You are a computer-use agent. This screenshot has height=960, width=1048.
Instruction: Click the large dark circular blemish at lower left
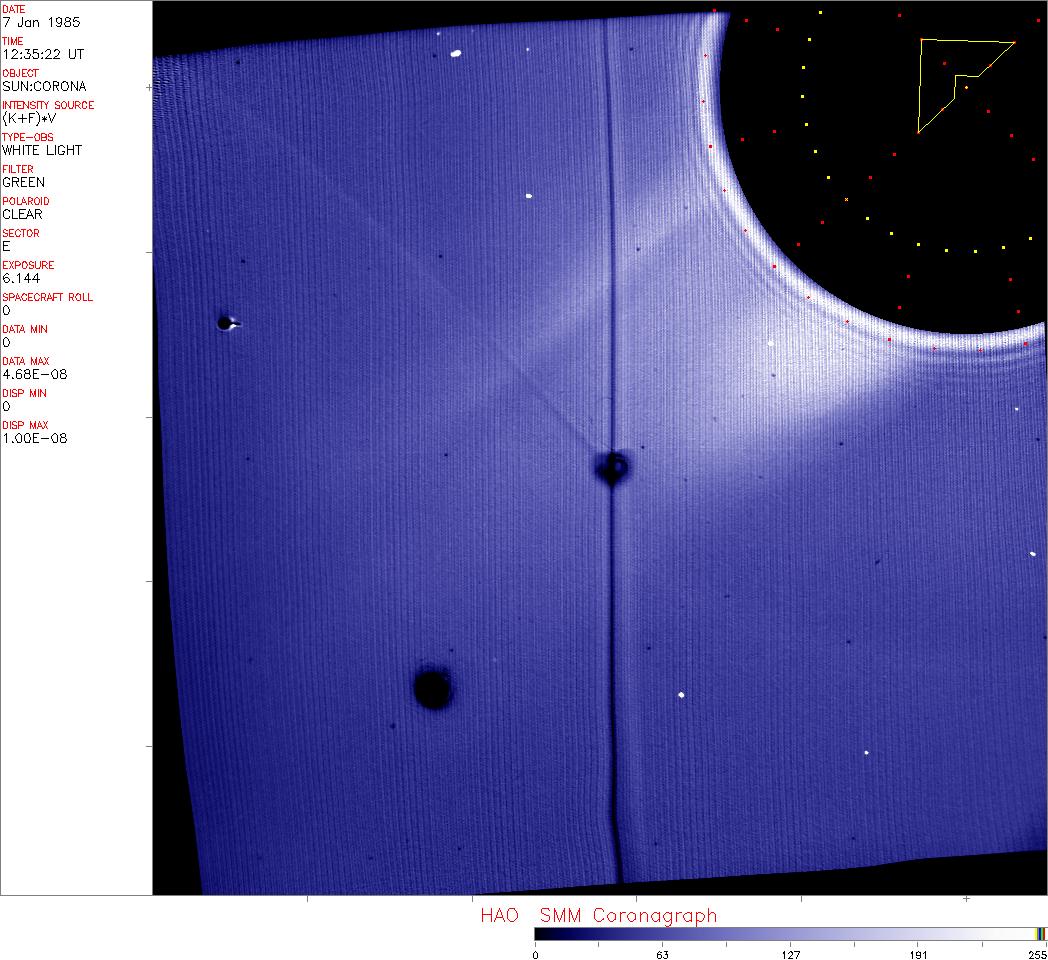pyautogui.click(x=432, y=688)
